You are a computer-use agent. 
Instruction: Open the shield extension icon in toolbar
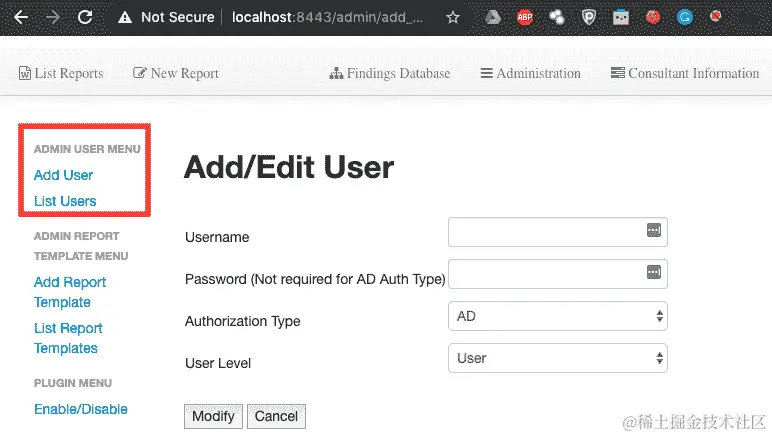pyautogui.click(x=588, y=18)
